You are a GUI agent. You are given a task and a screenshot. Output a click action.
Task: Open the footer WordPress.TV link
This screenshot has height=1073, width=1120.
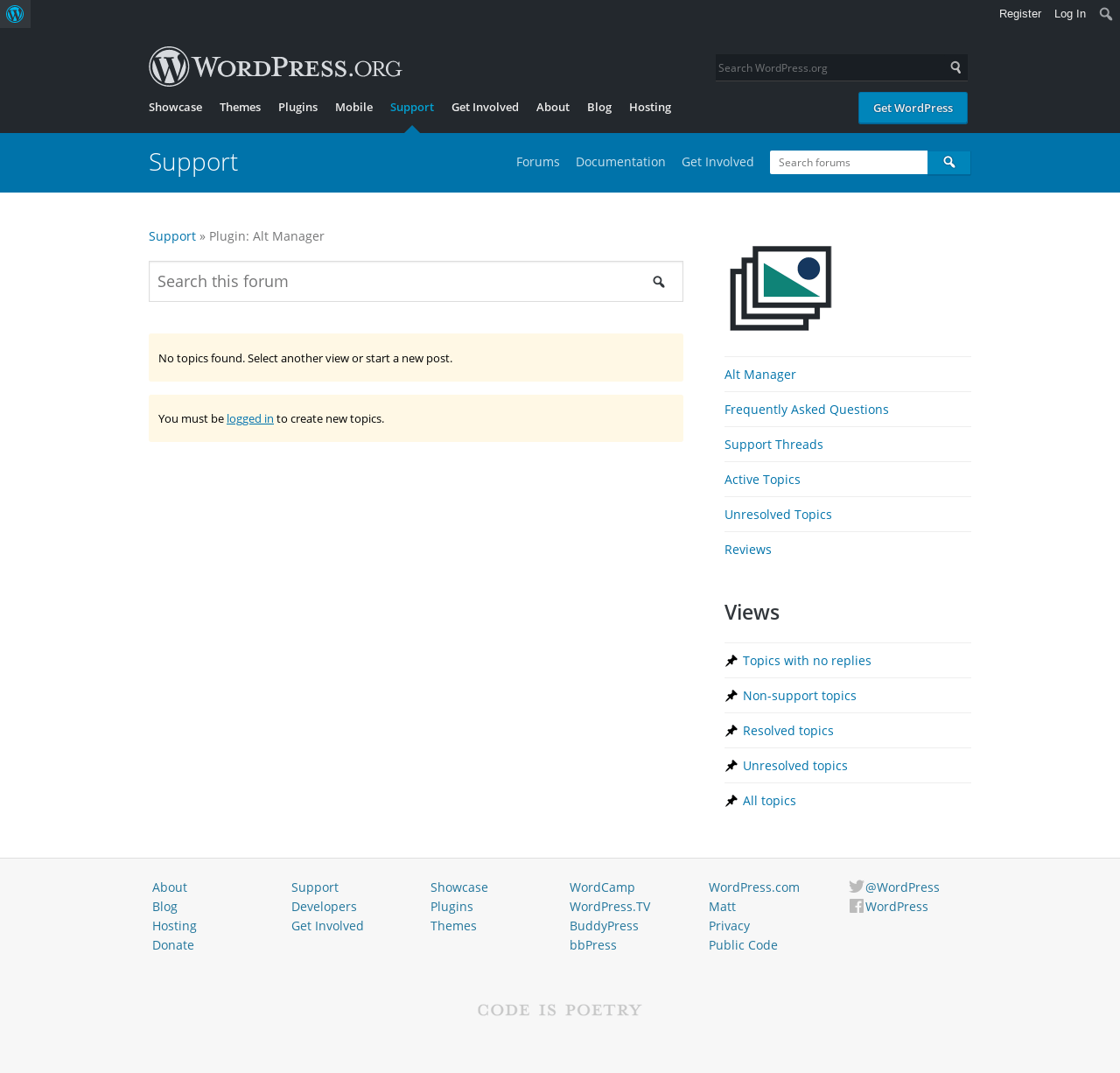tap(610, 907)
